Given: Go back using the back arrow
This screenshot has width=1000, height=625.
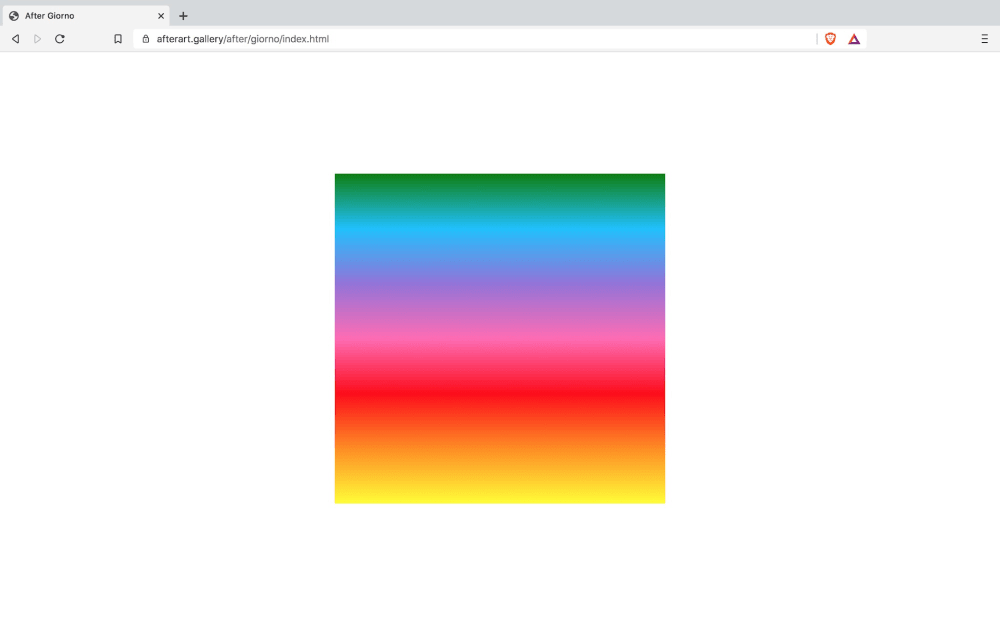Looking at the screenshot, I should [x=14, y=38].
